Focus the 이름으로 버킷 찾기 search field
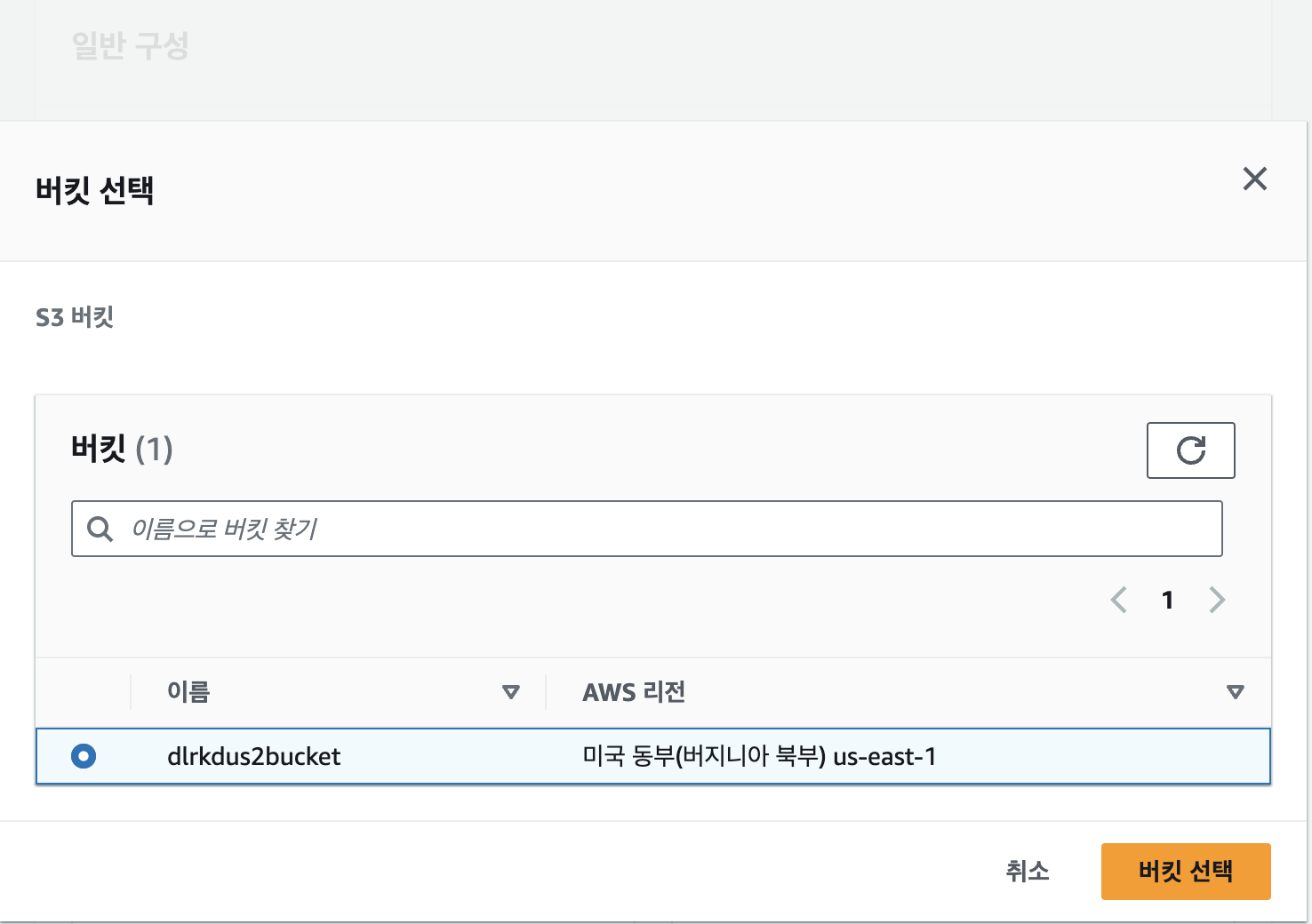This screenshot has width=1312, height=924. tap(658, 530)
